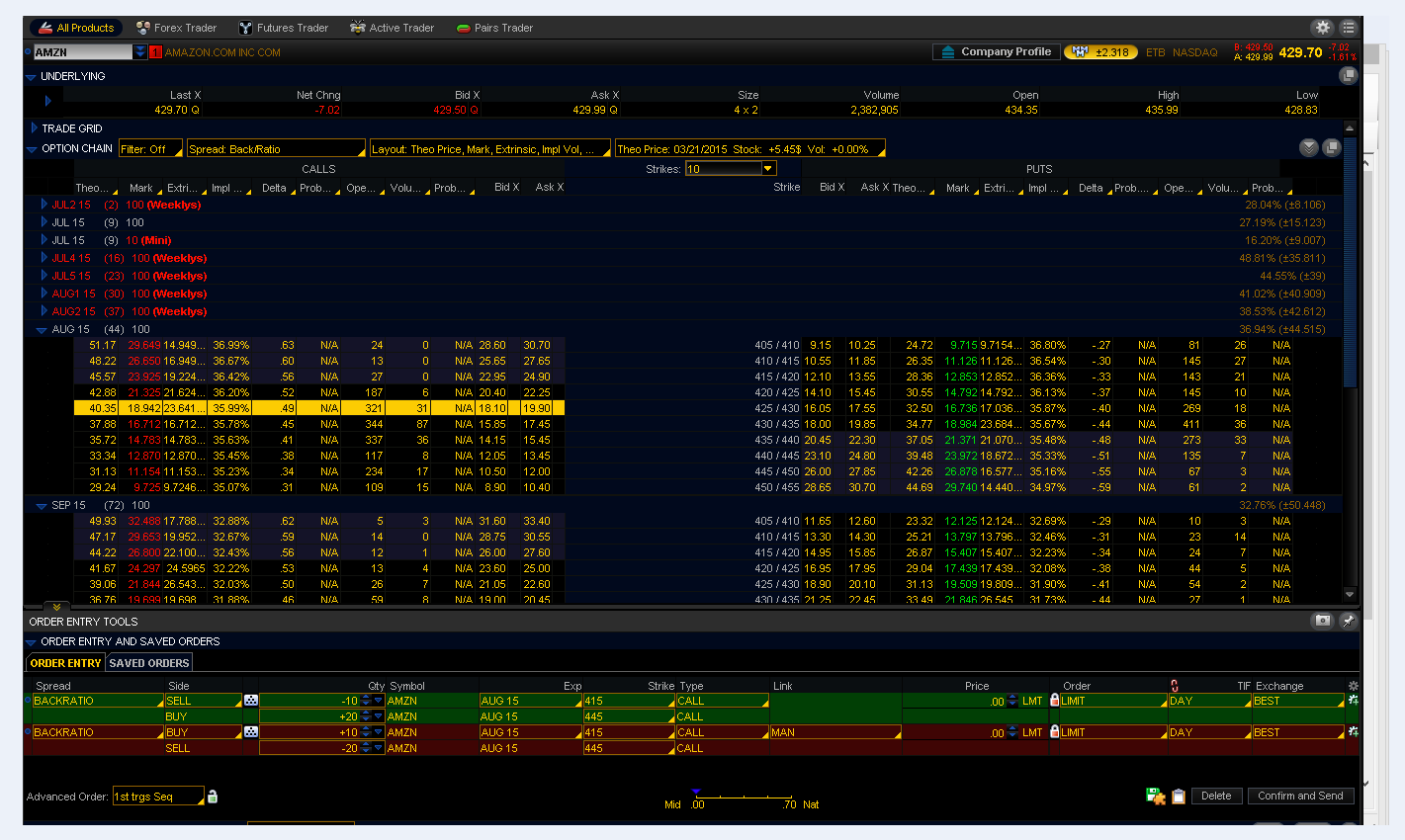
Task: Toggle the blue circle on the red BACKRATIO row
Action: (29, 731)
